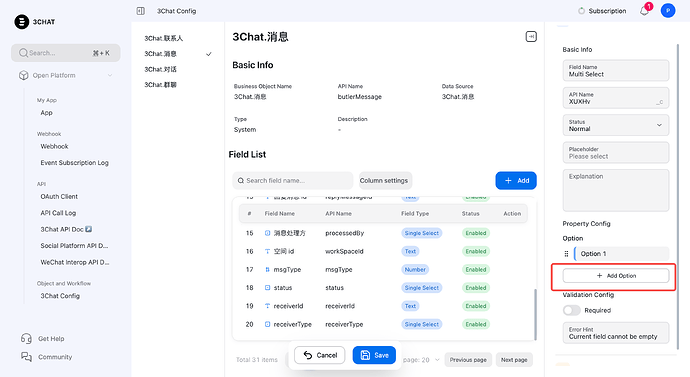
Task: Click the Error Hint input
Action: [x=616, y=333]
